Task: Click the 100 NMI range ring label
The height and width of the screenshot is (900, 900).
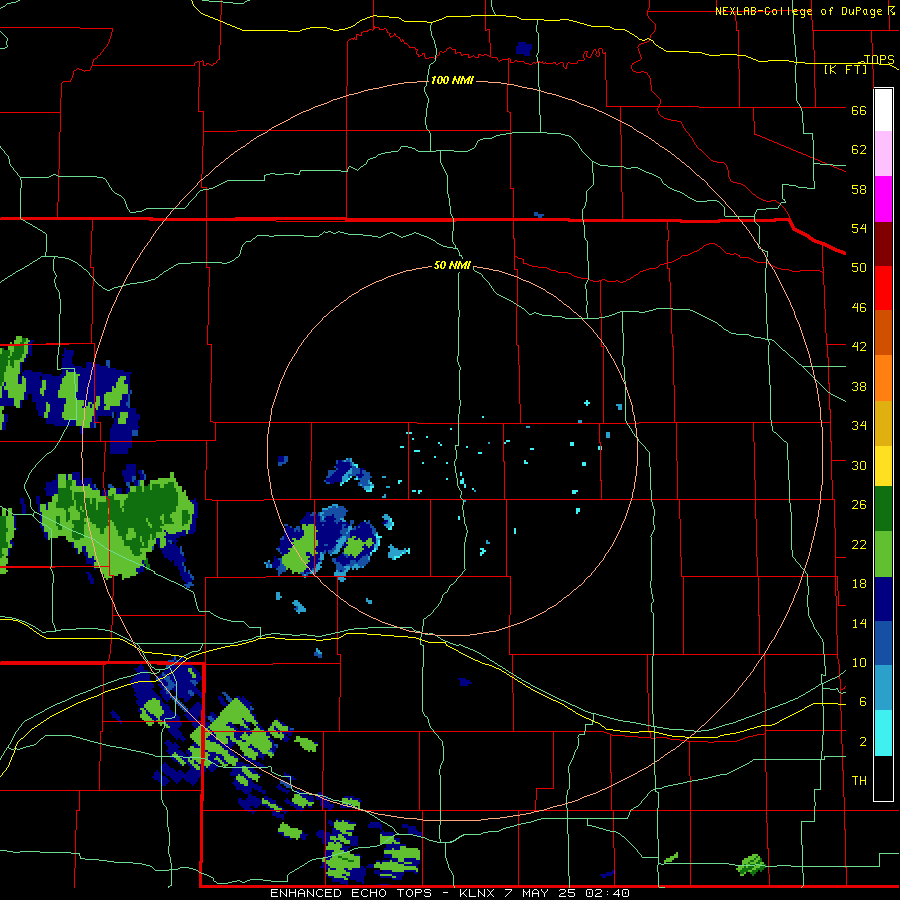Action: click(x=452, y=80)
